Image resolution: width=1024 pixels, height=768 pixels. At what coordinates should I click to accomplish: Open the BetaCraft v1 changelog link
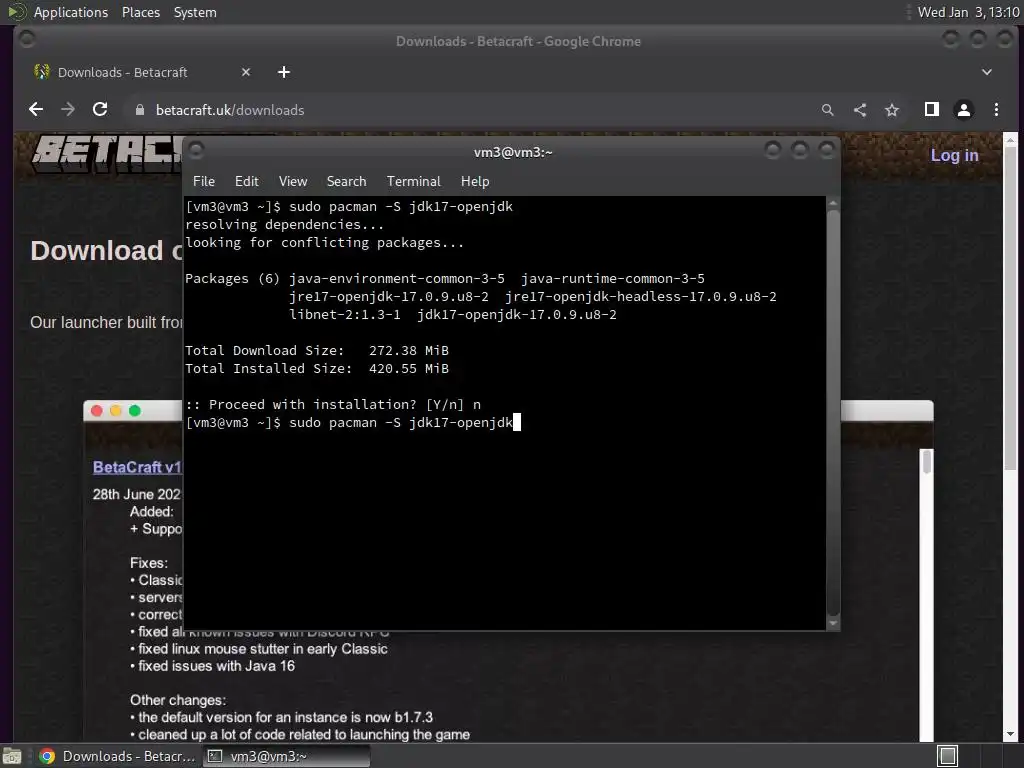point(136,468)
